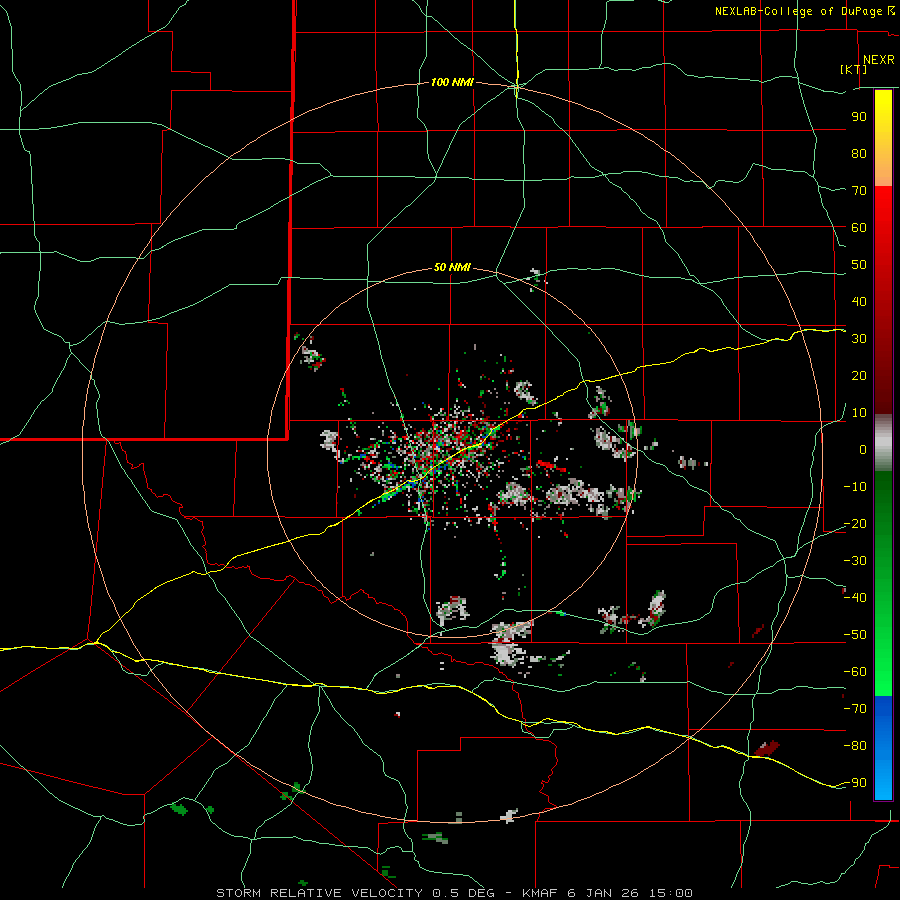
Task: Click the 50 NMI range ring label
Action: click(452, 267)
